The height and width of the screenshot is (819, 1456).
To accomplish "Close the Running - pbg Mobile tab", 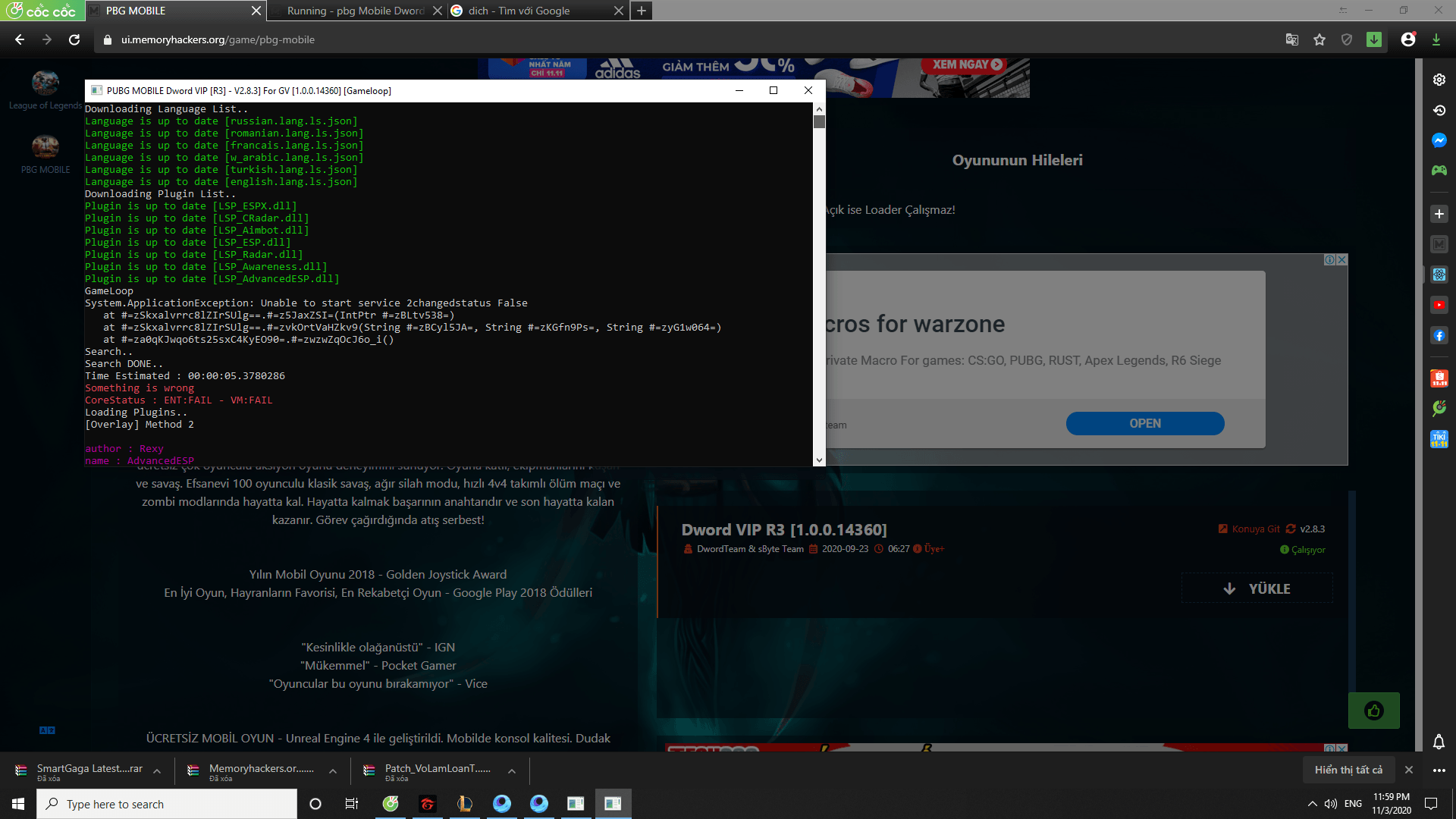I will [x=438, y=11].
